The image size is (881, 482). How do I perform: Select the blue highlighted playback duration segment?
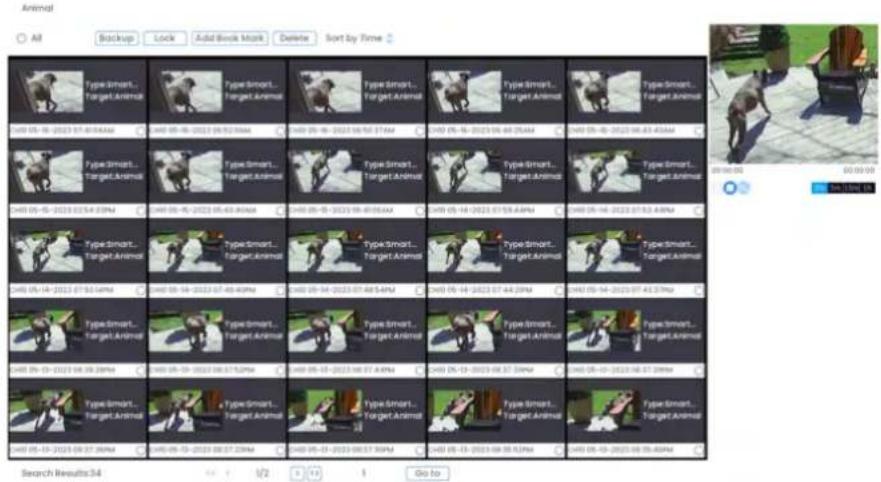point(819,188)
